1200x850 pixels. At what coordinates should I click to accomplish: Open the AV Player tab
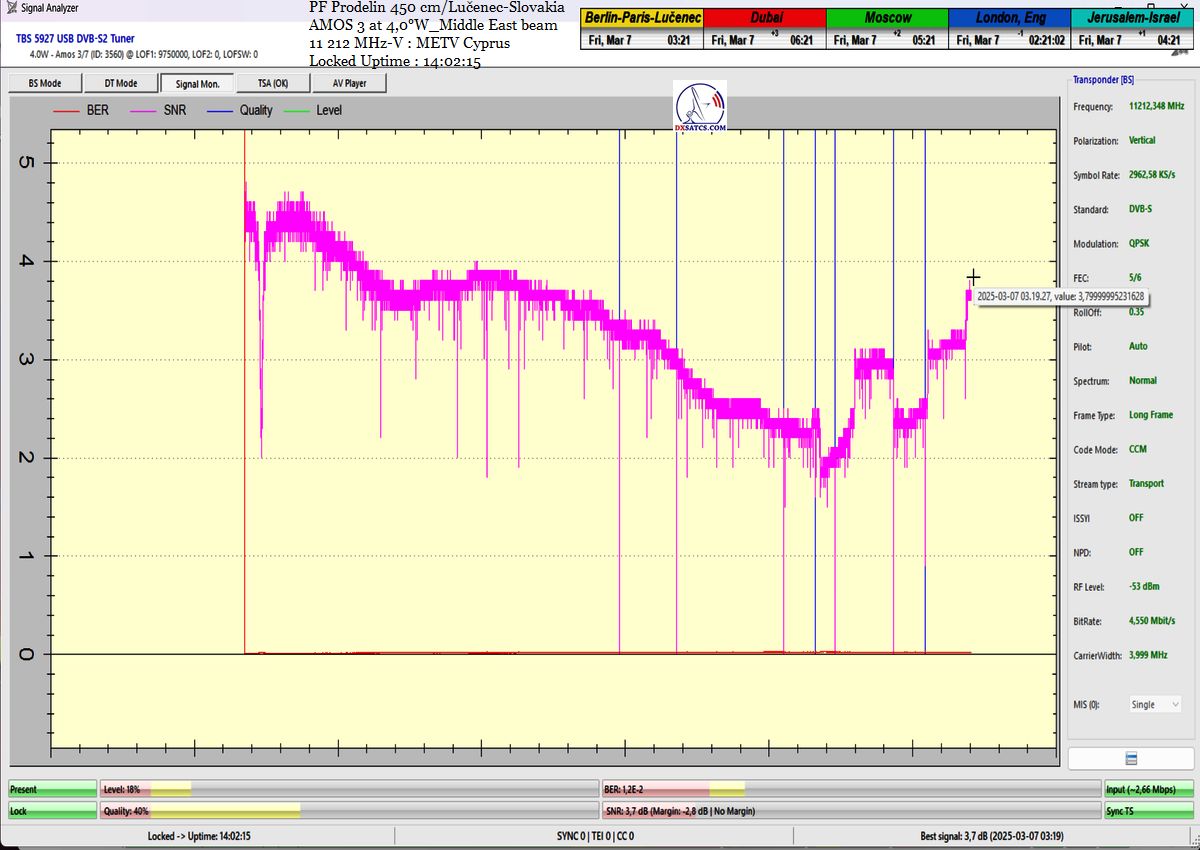point(350,83)
